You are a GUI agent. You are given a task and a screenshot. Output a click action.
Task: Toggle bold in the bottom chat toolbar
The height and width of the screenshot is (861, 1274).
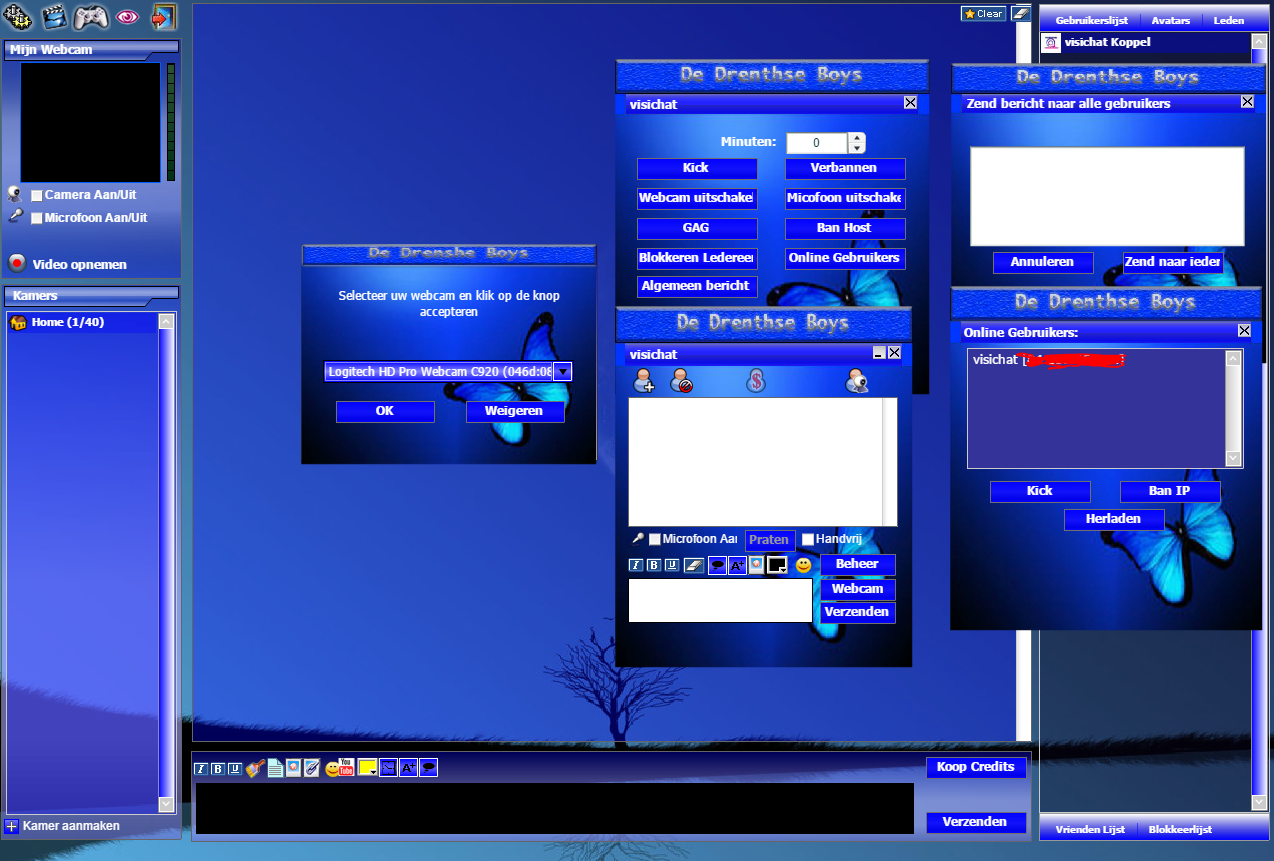[x=218, y=768]
